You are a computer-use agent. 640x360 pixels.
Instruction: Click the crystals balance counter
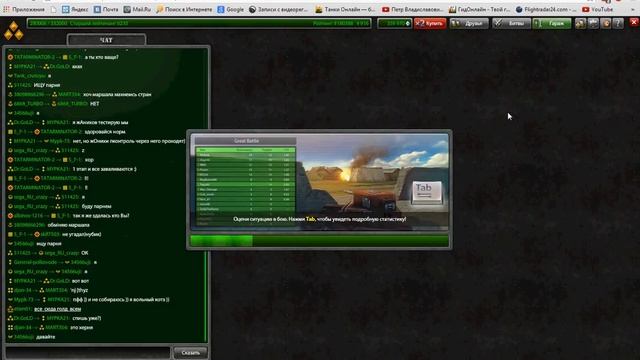tap(395, 24)
